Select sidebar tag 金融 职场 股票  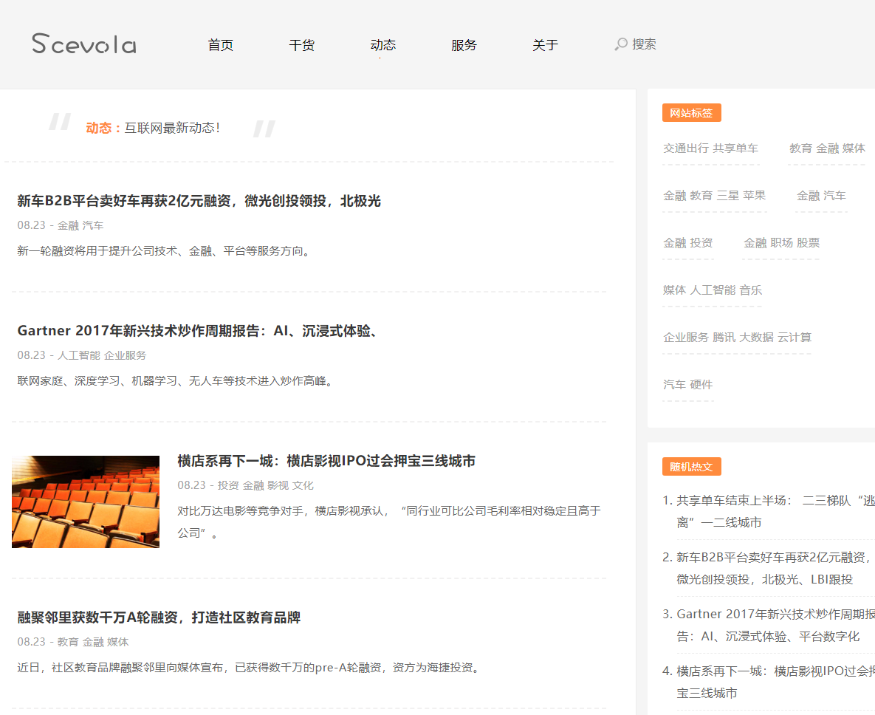point(782,243)
